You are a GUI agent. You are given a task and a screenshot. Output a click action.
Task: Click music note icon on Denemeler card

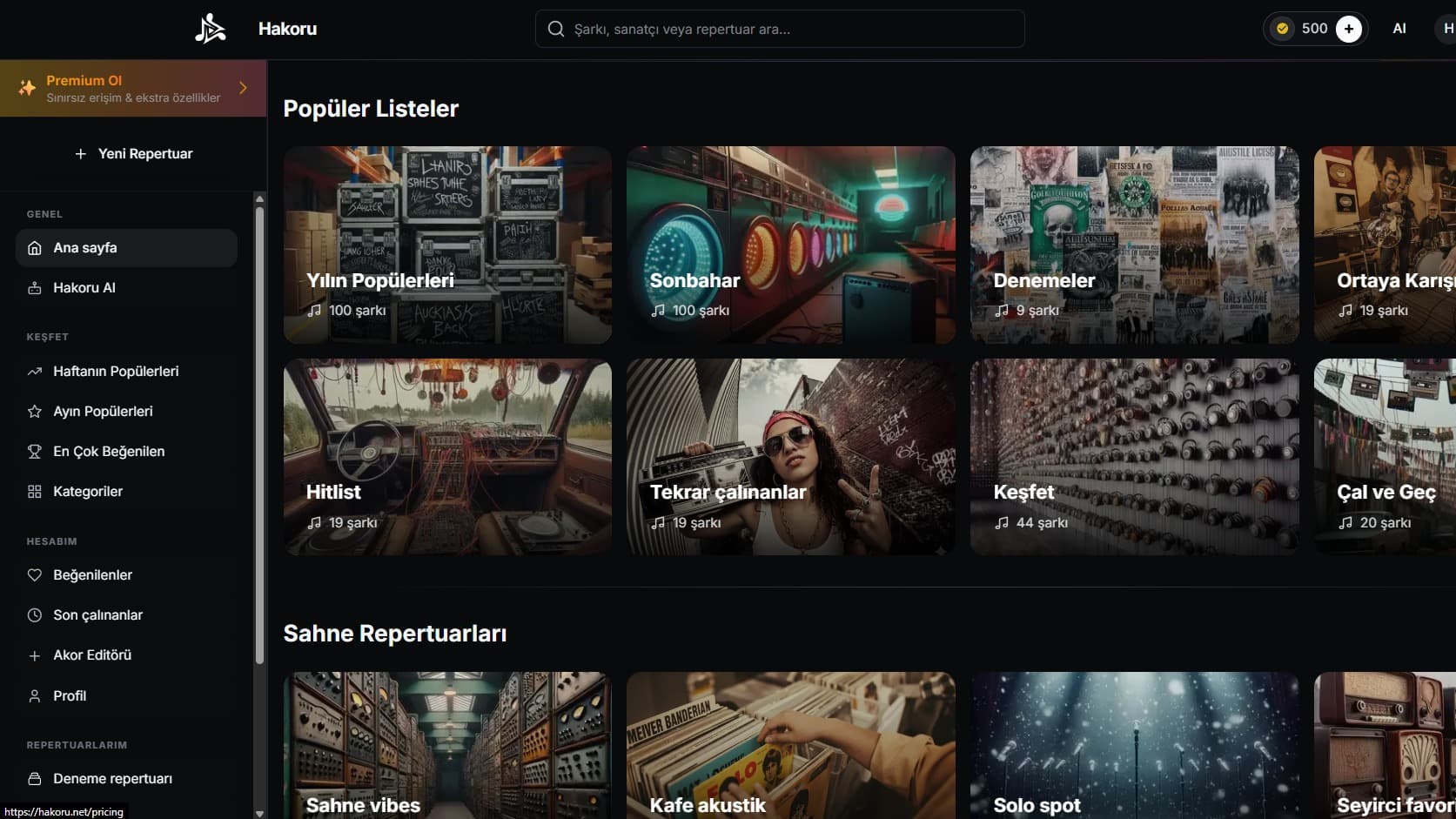pyautogui.click(x=1002, y=311)
